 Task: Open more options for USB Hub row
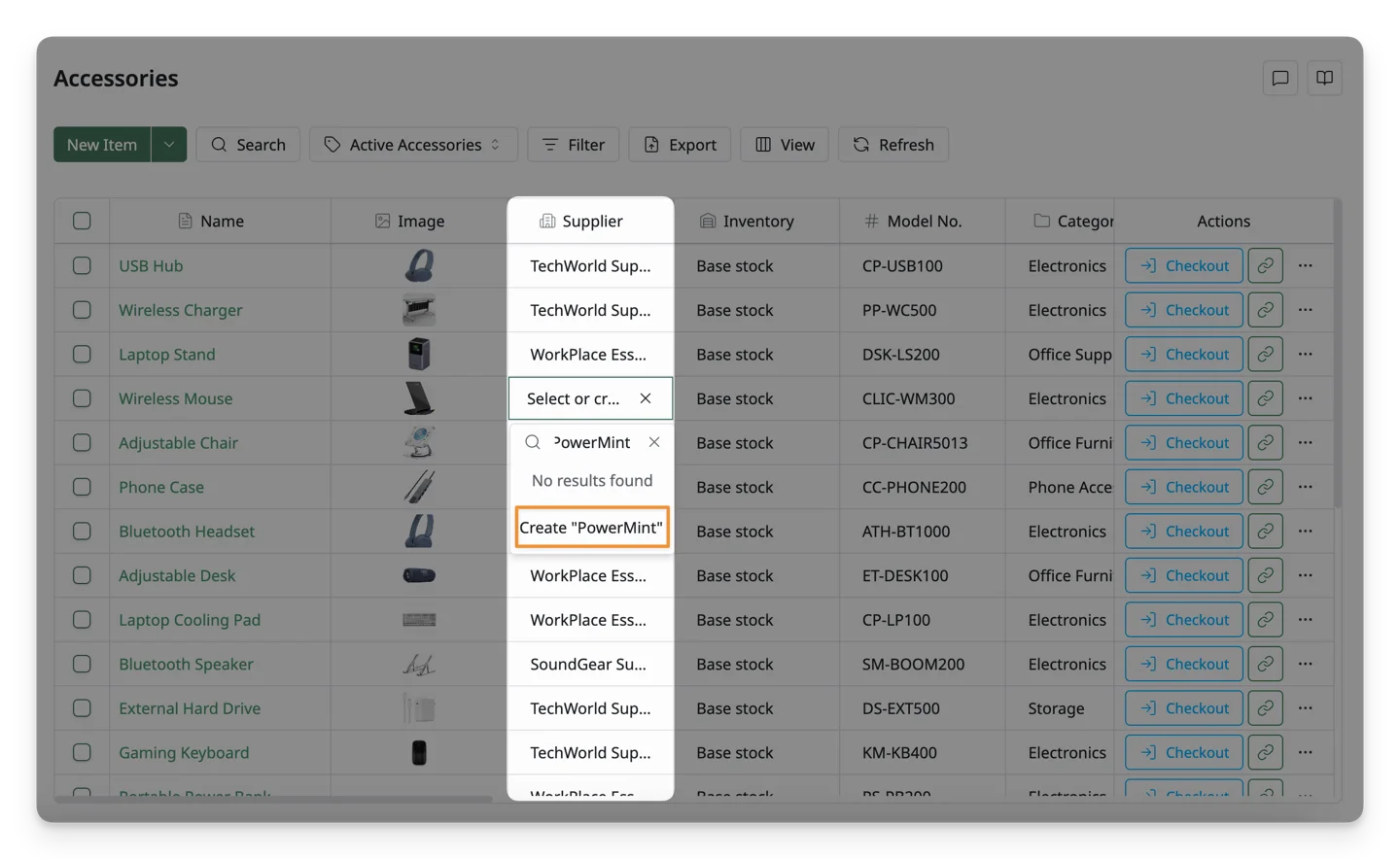pyautogui.click(x=1305, y=265)
